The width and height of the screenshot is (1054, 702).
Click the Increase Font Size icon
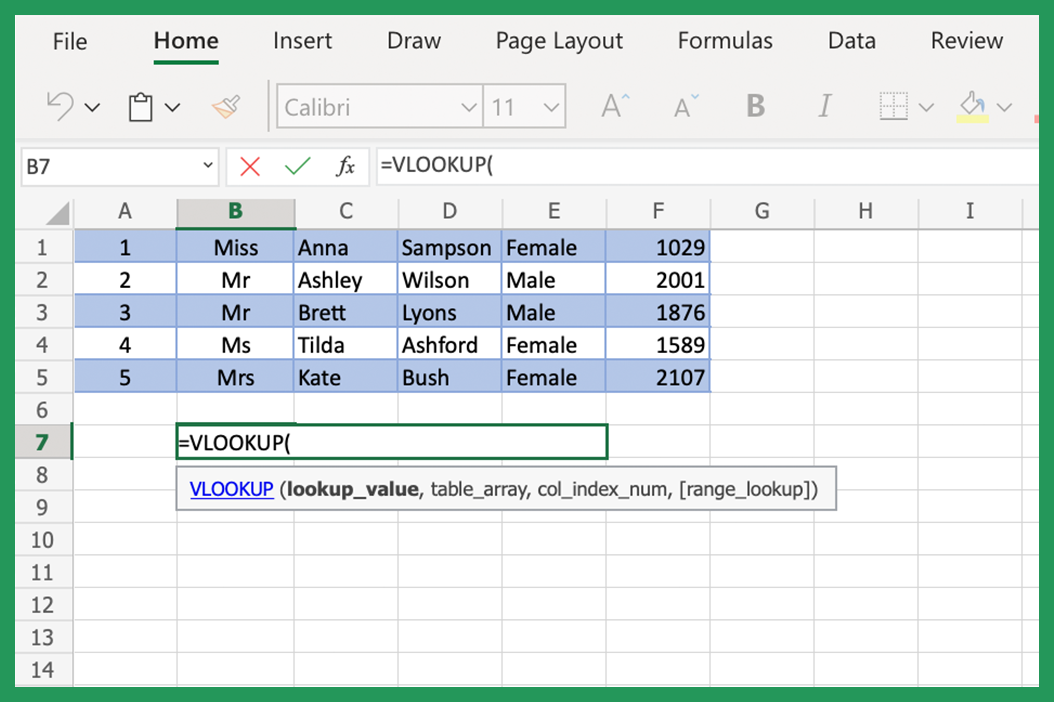pyautogui.click(x=614, y=103)
